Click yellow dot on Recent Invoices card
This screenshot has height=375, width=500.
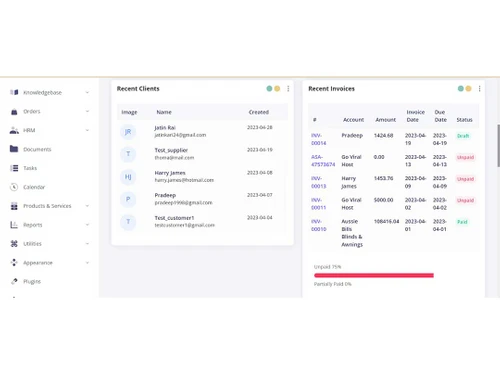tap(468, 89)
